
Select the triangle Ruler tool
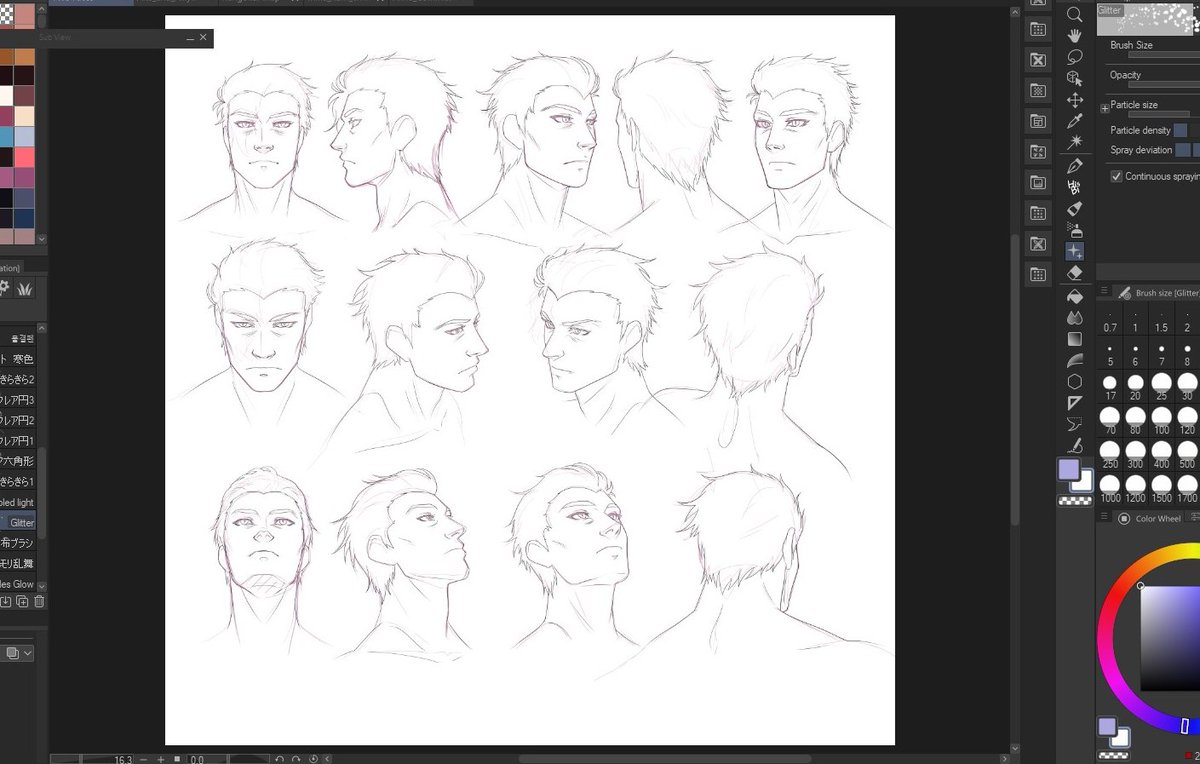[1075, 403]
